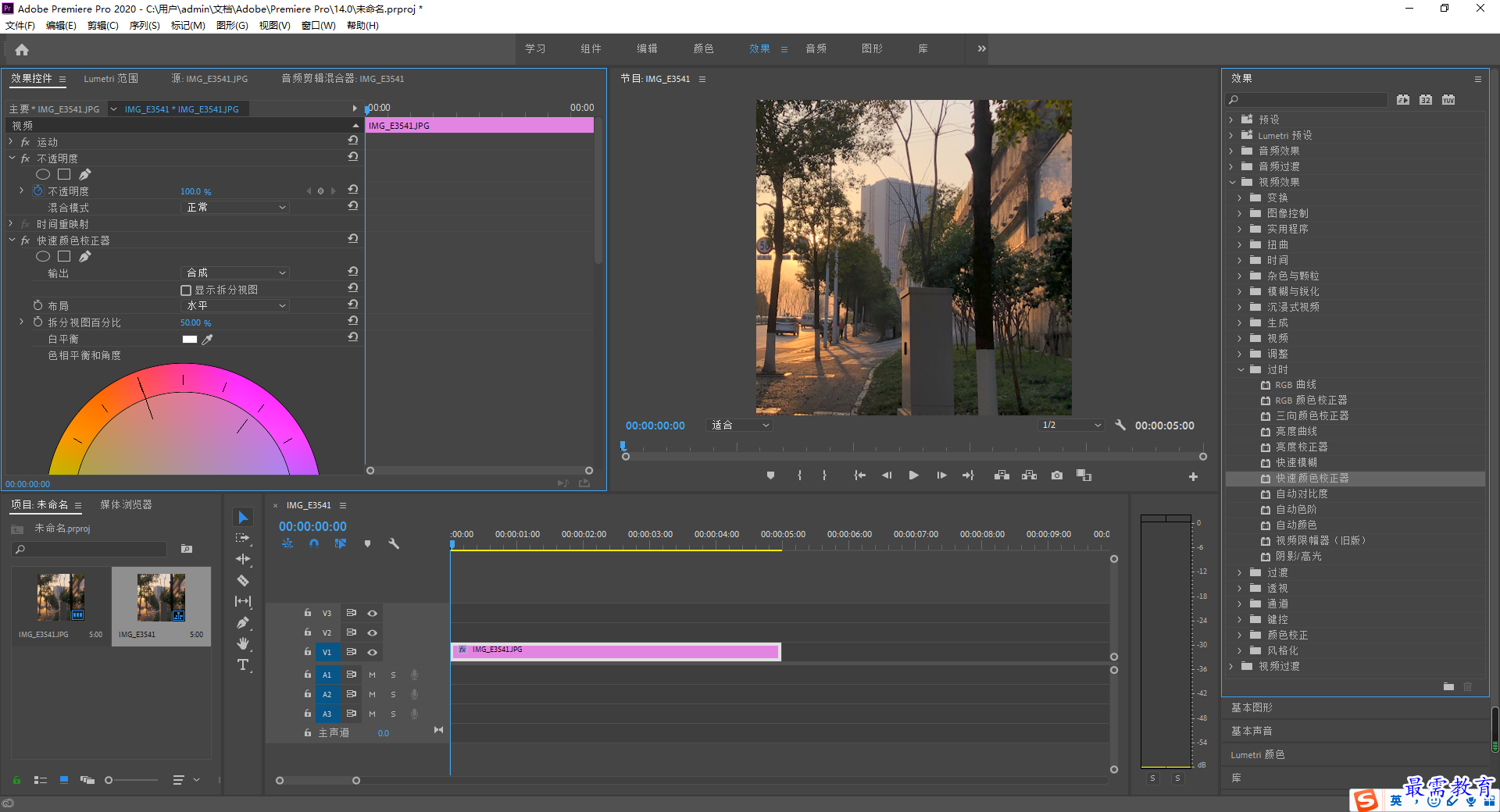Click the Home icon
The height and width of the screenshot is (812, 1500).
[22, 49]
